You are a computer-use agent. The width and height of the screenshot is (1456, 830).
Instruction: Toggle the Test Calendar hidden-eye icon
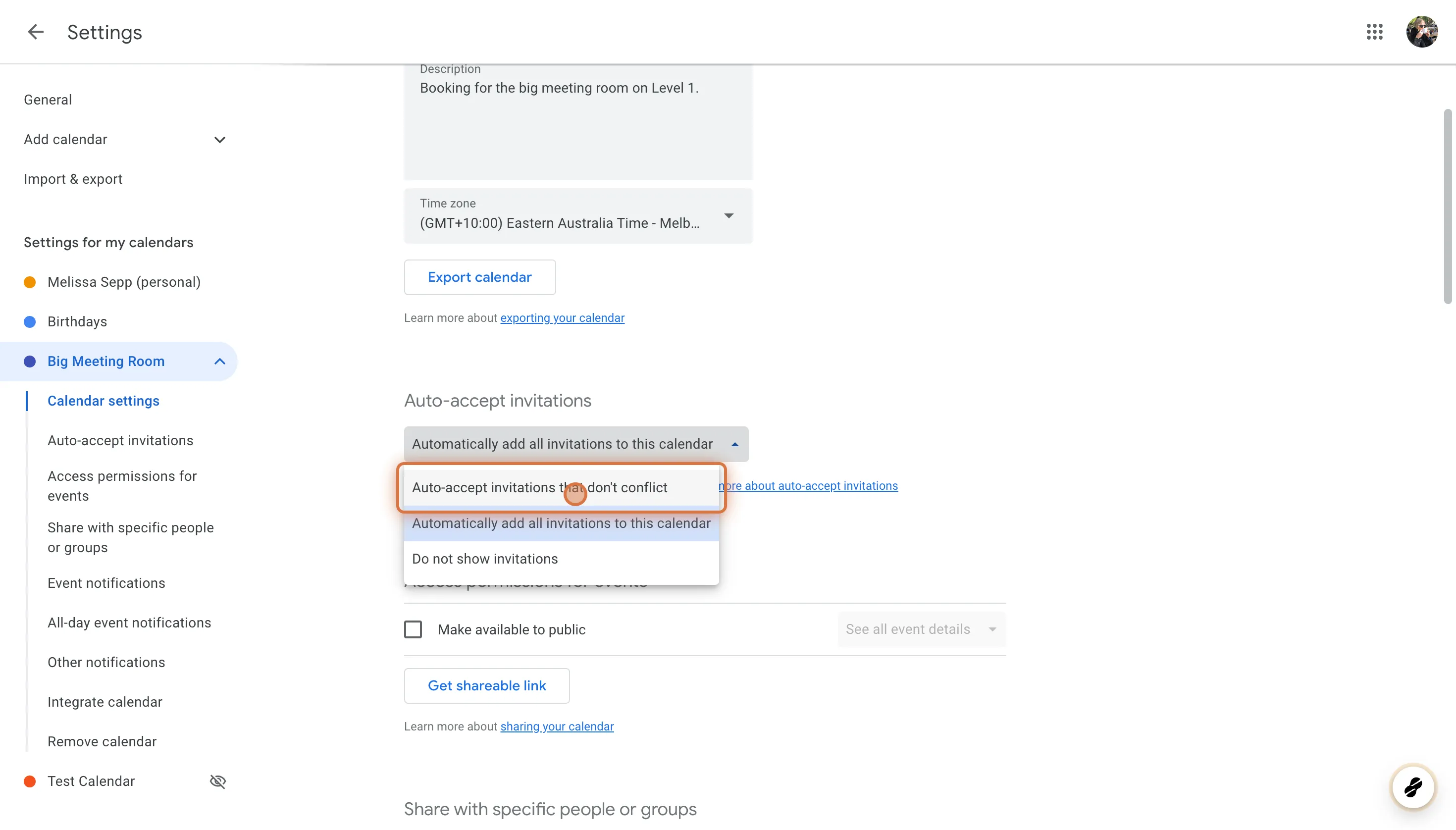click(218, 781)
